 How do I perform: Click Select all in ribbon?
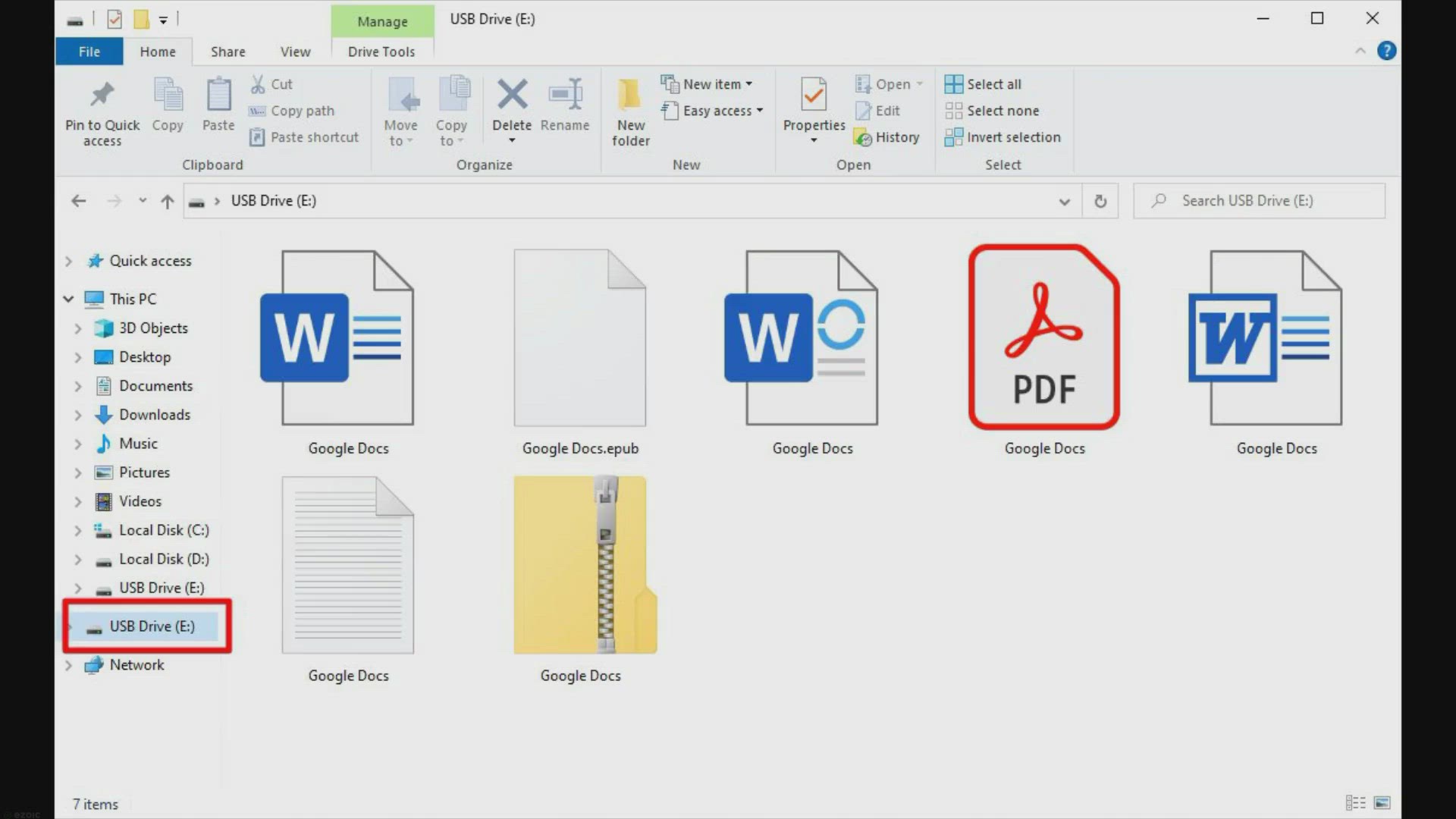tap(983, 84)
